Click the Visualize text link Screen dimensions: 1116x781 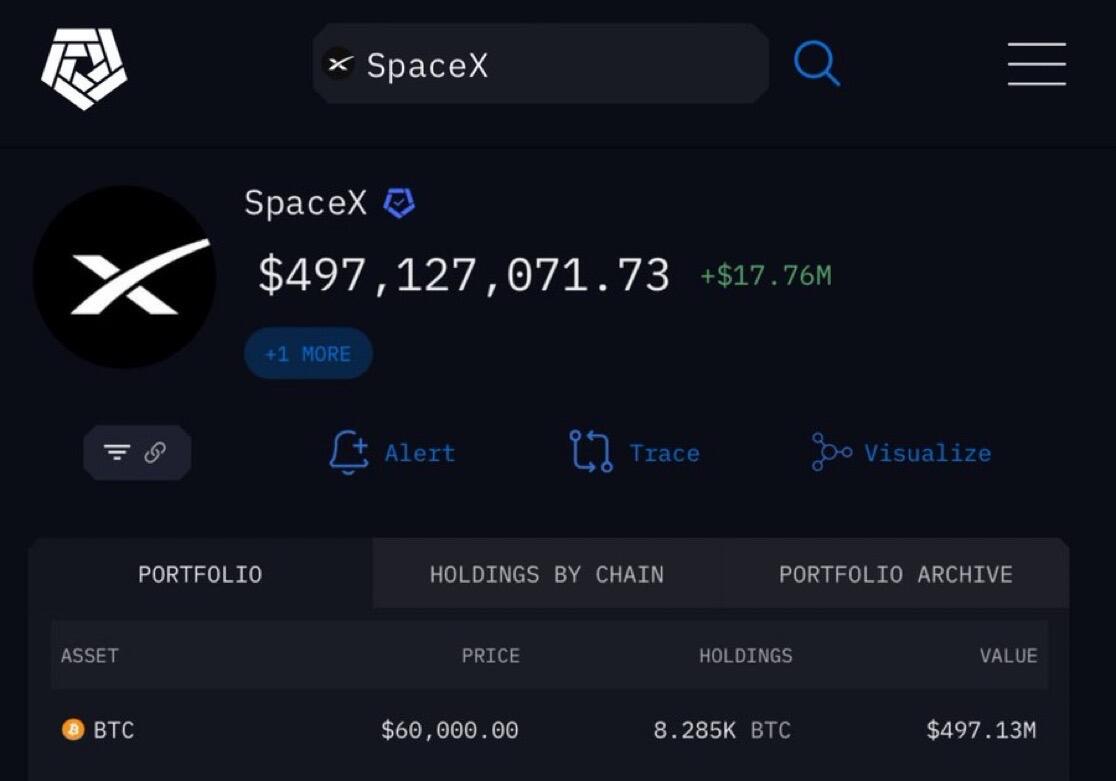(x=927, y=453)
